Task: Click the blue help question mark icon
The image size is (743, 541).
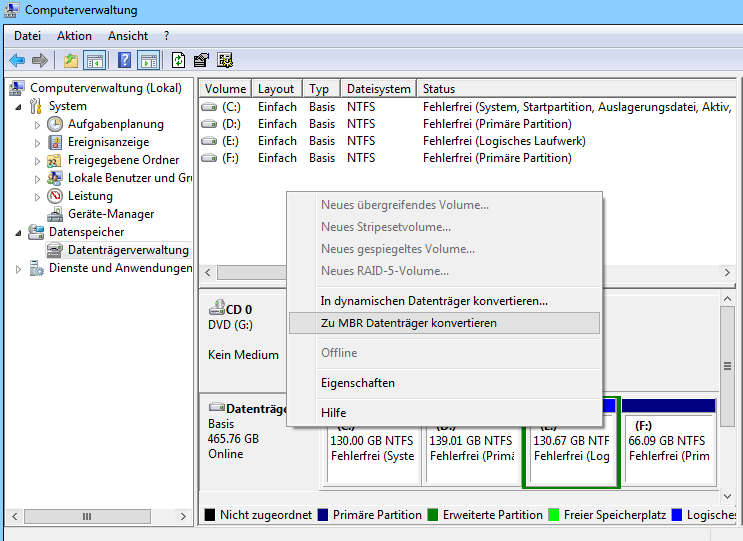Action: (124, 60)
